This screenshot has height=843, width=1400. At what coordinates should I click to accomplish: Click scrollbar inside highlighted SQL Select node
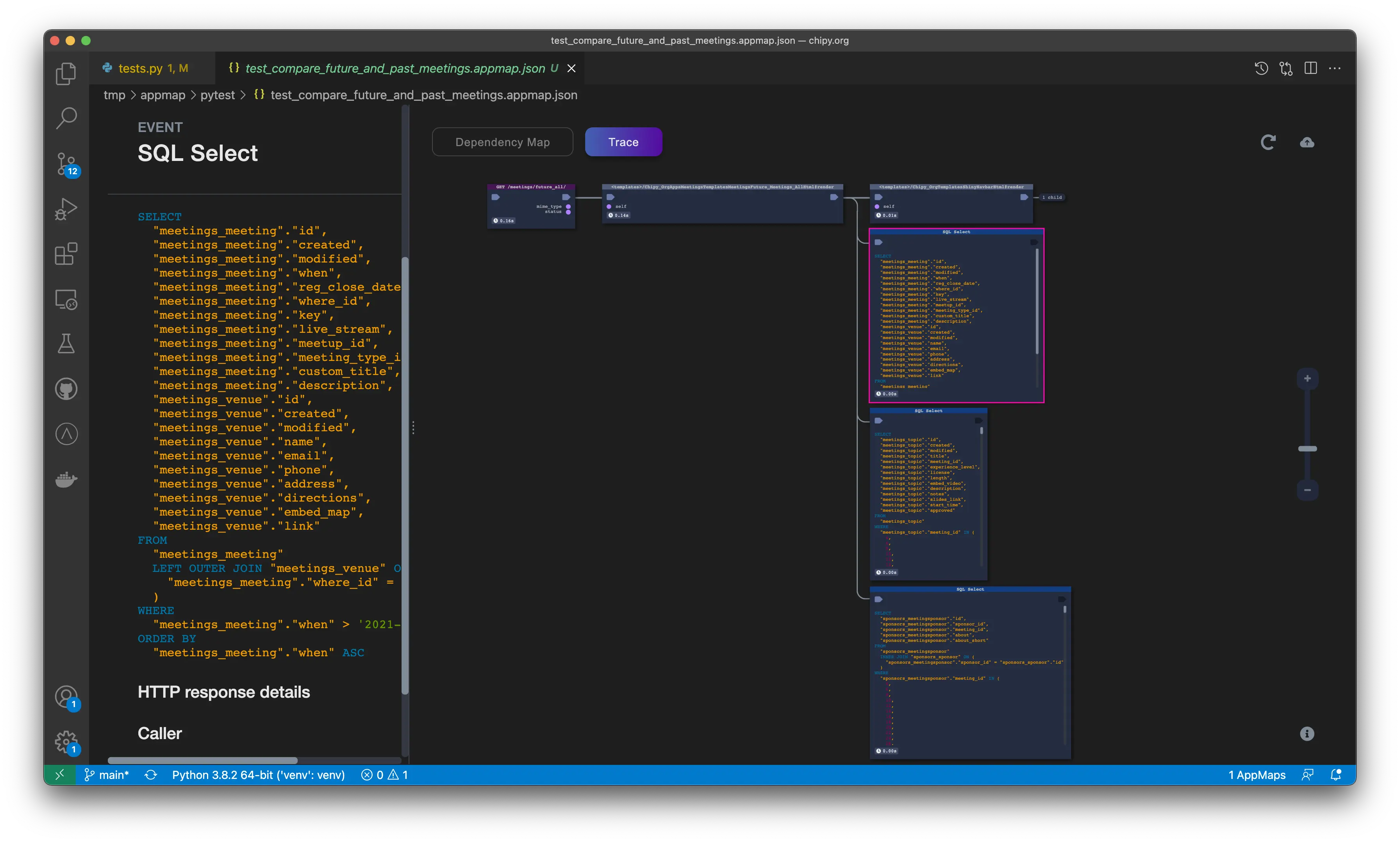1037,301
